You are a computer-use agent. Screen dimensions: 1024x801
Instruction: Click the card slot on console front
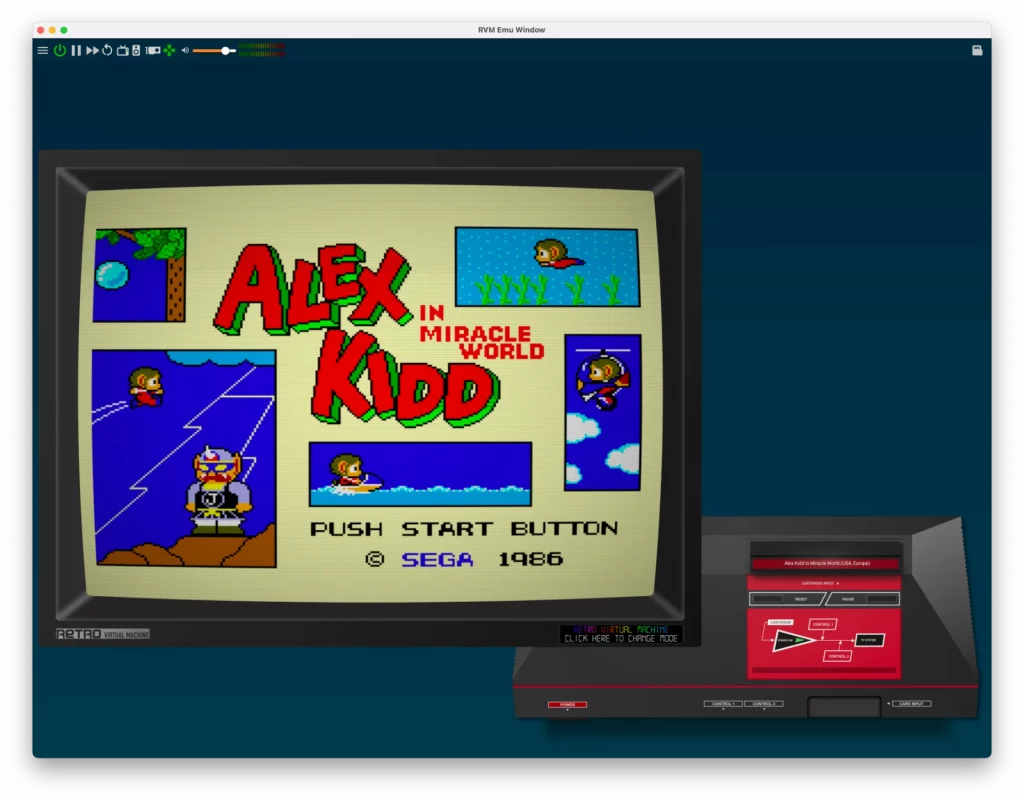point(844,706)
